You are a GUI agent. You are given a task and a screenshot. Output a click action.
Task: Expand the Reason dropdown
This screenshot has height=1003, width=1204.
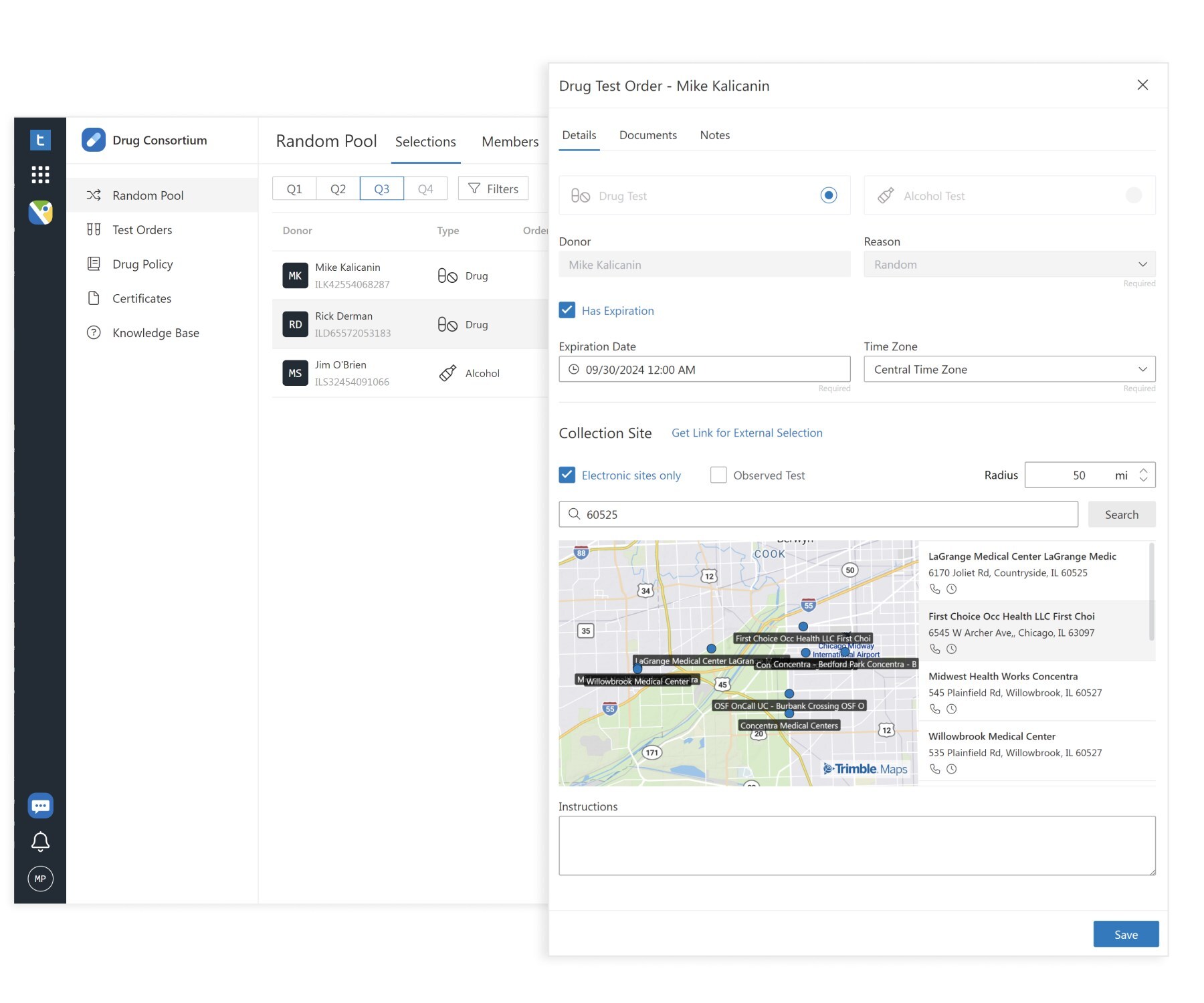click(x=1009, y=264)
